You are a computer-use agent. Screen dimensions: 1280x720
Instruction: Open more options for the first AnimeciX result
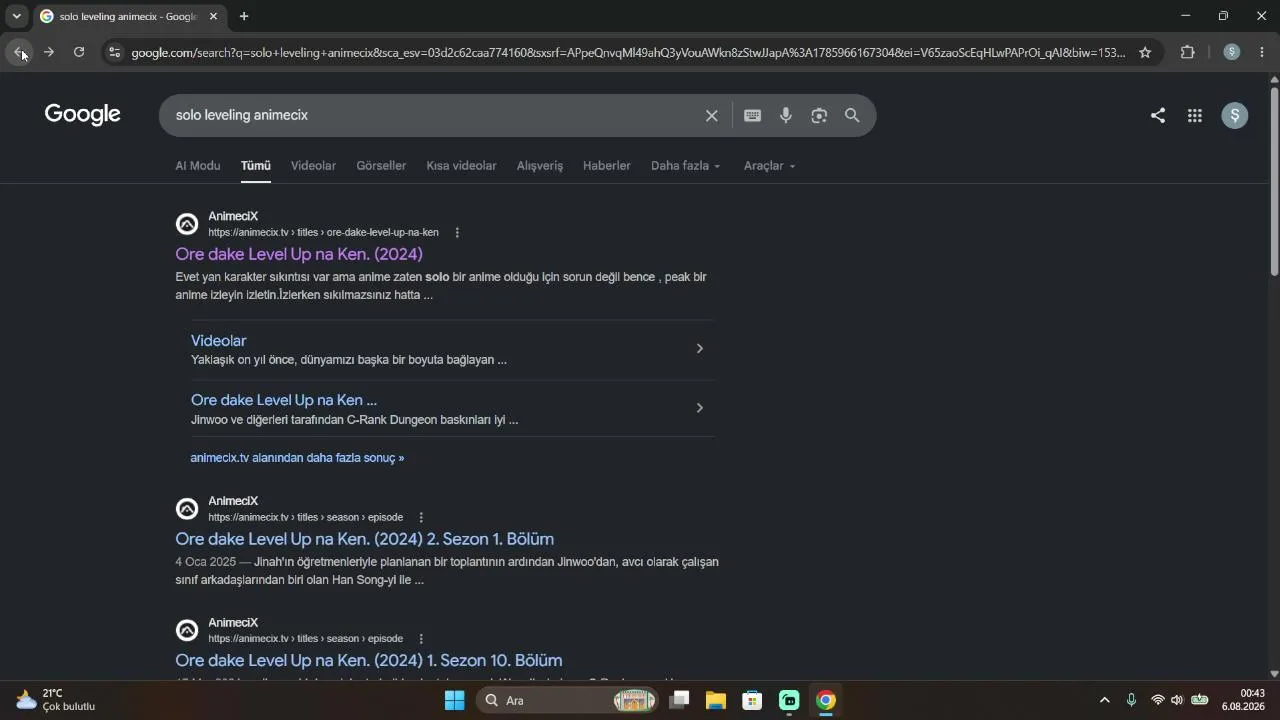[x=457, y=233]
